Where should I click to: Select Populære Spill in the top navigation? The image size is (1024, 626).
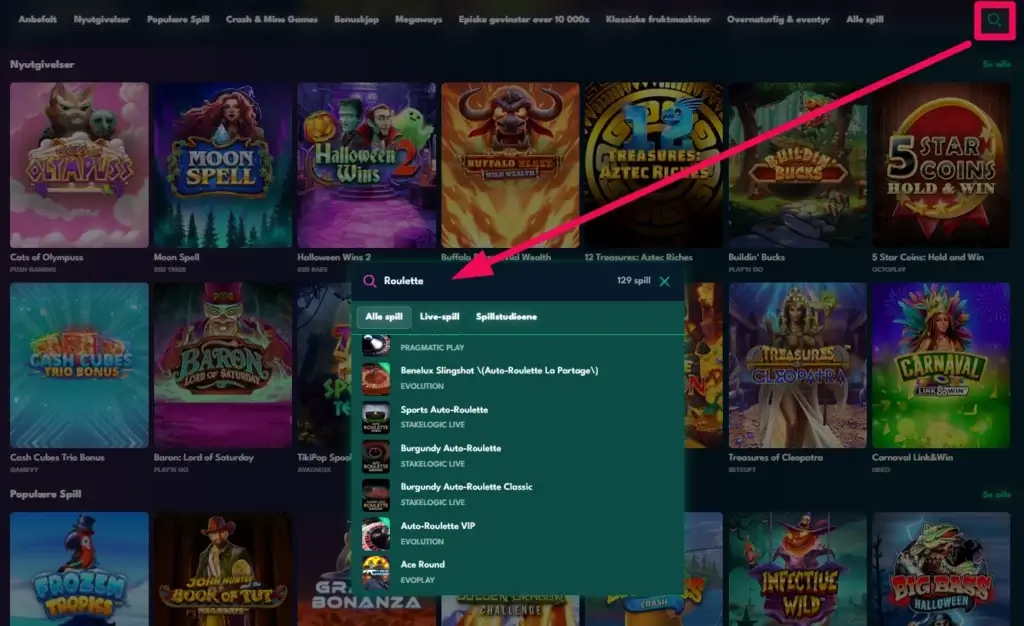178,20
